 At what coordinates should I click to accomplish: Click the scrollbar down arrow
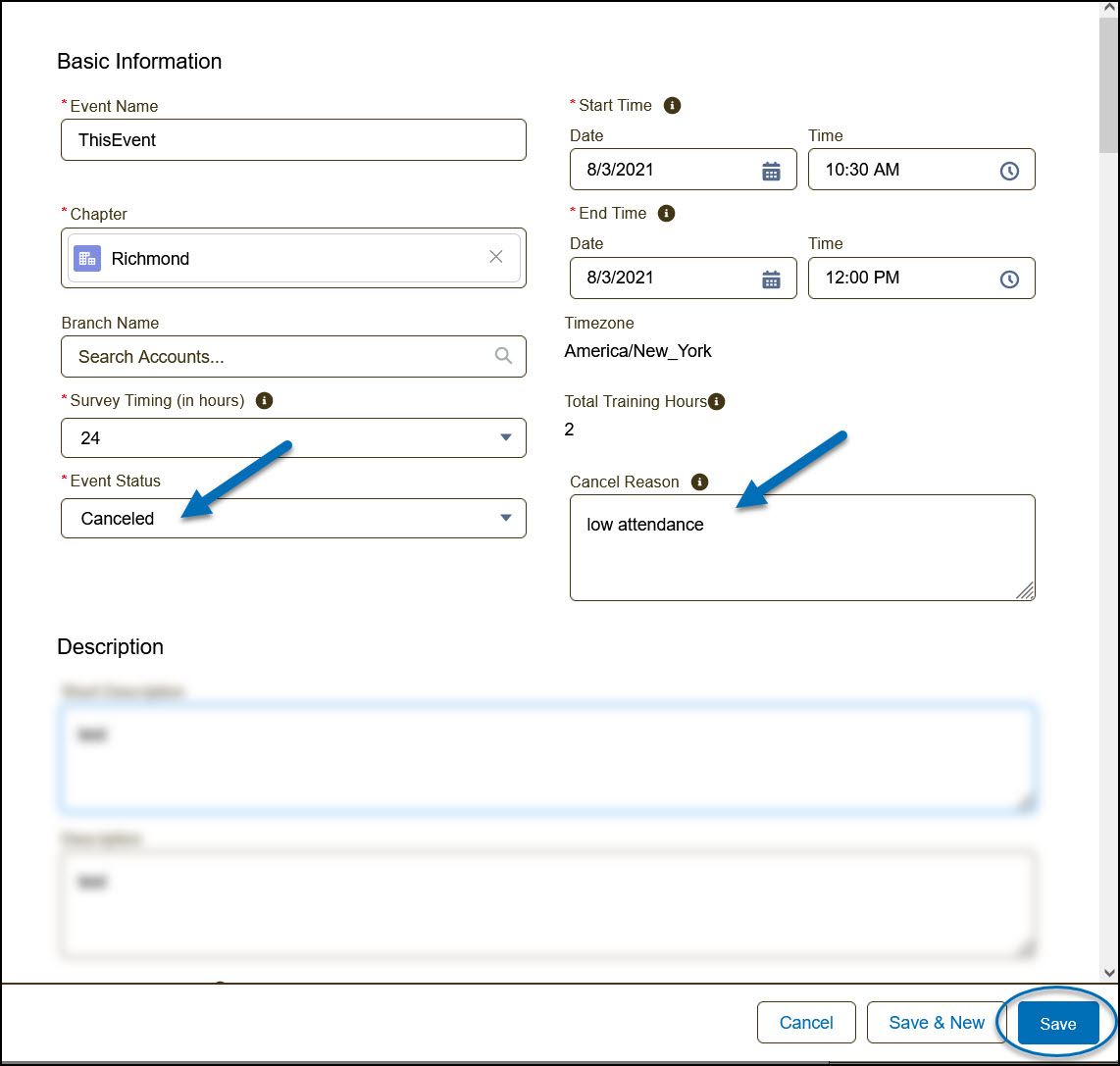pyautogui.click(x=1109, y=973)
